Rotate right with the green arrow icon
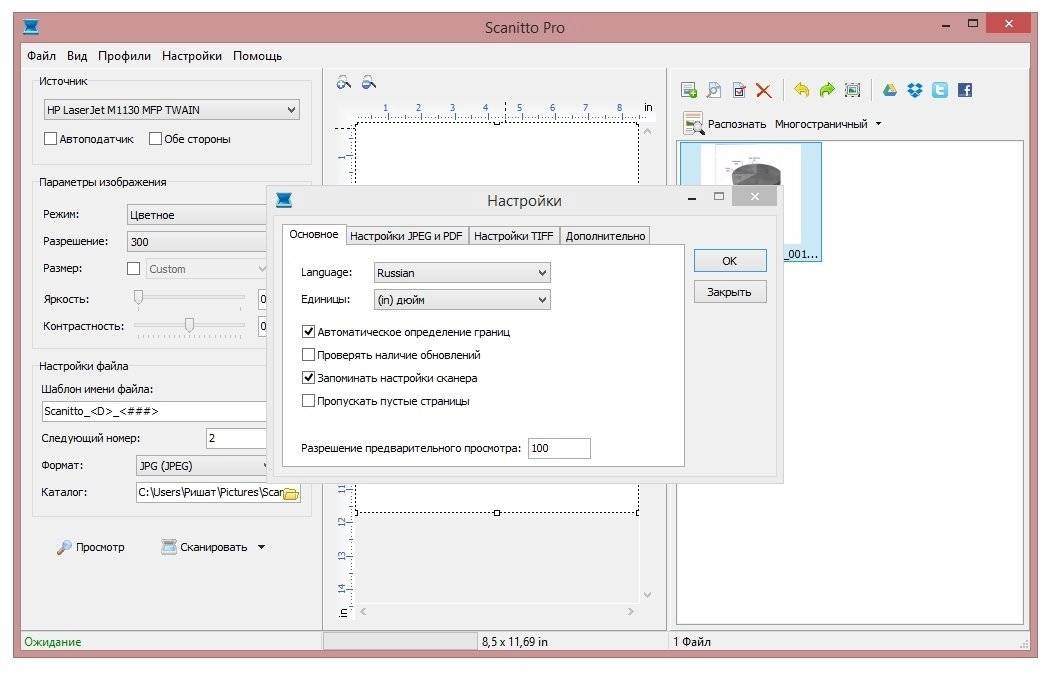 (x=827, y=90)
